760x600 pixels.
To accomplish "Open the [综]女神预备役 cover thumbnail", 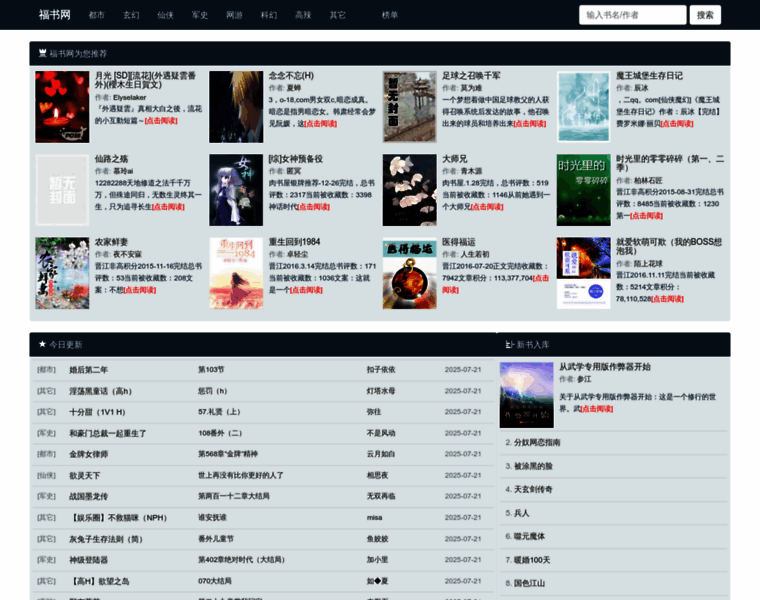I will [x=236, y=190].
